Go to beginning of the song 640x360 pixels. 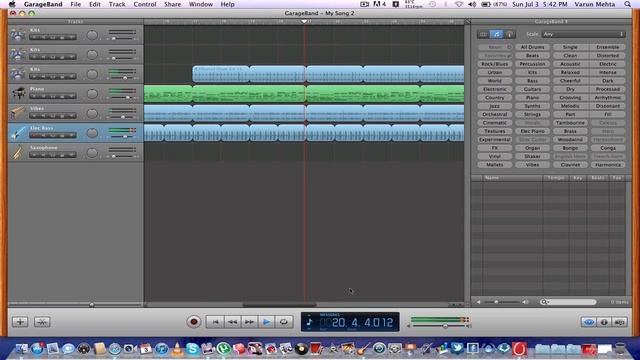click(215, 322)
